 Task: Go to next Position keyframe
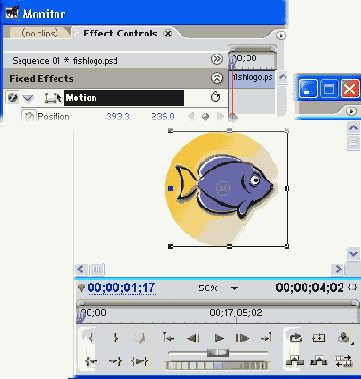point(220,117)
